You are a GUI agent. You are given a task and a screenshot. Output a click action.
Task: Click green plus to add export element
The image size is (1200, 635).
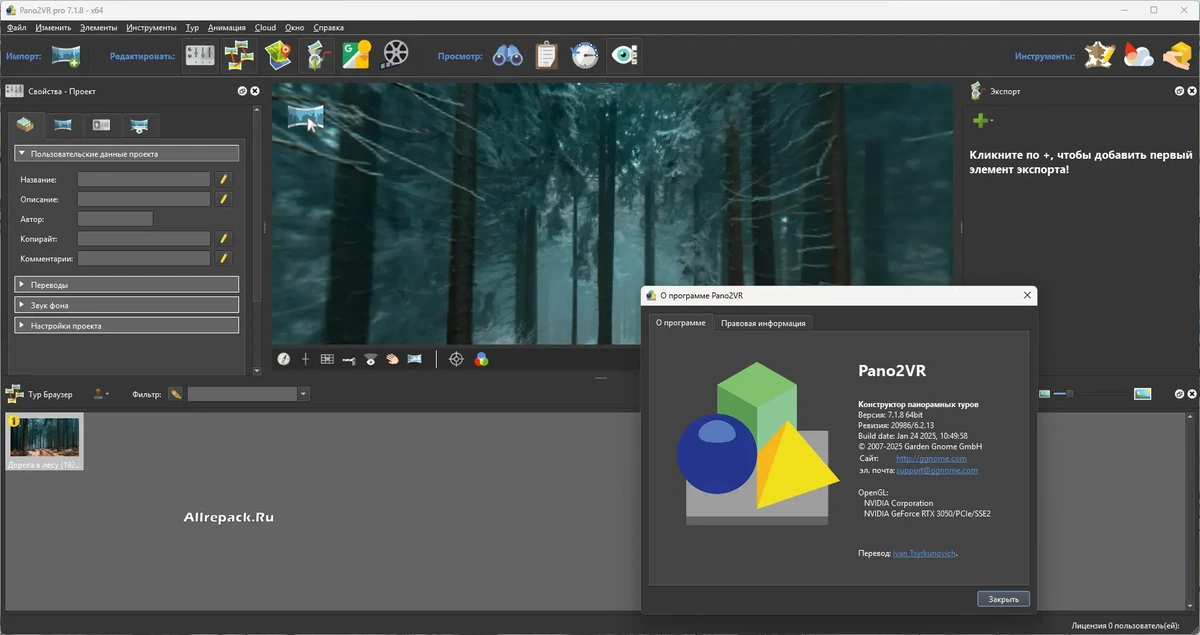980,120
